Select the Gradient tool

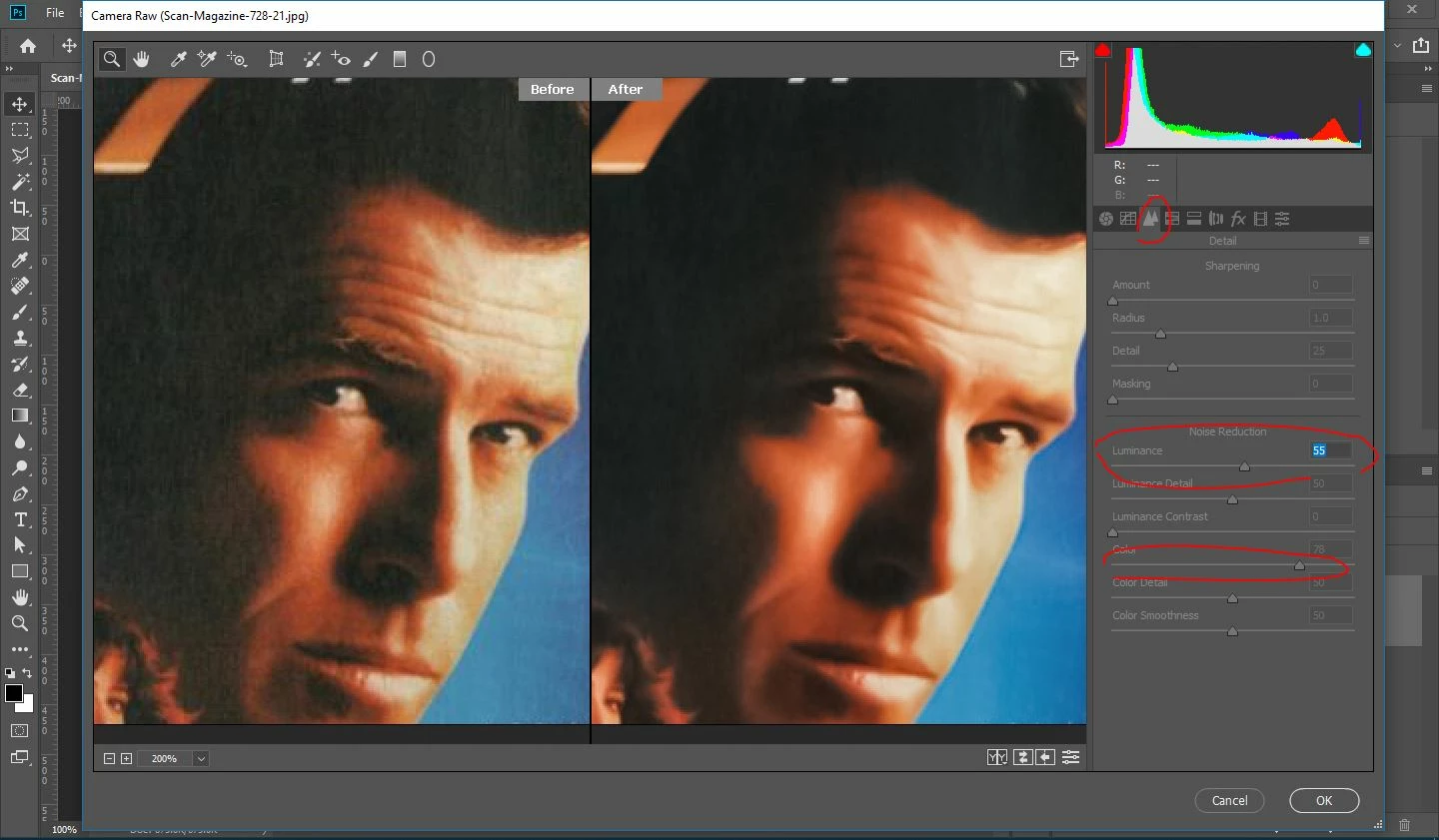pos(20,416)
